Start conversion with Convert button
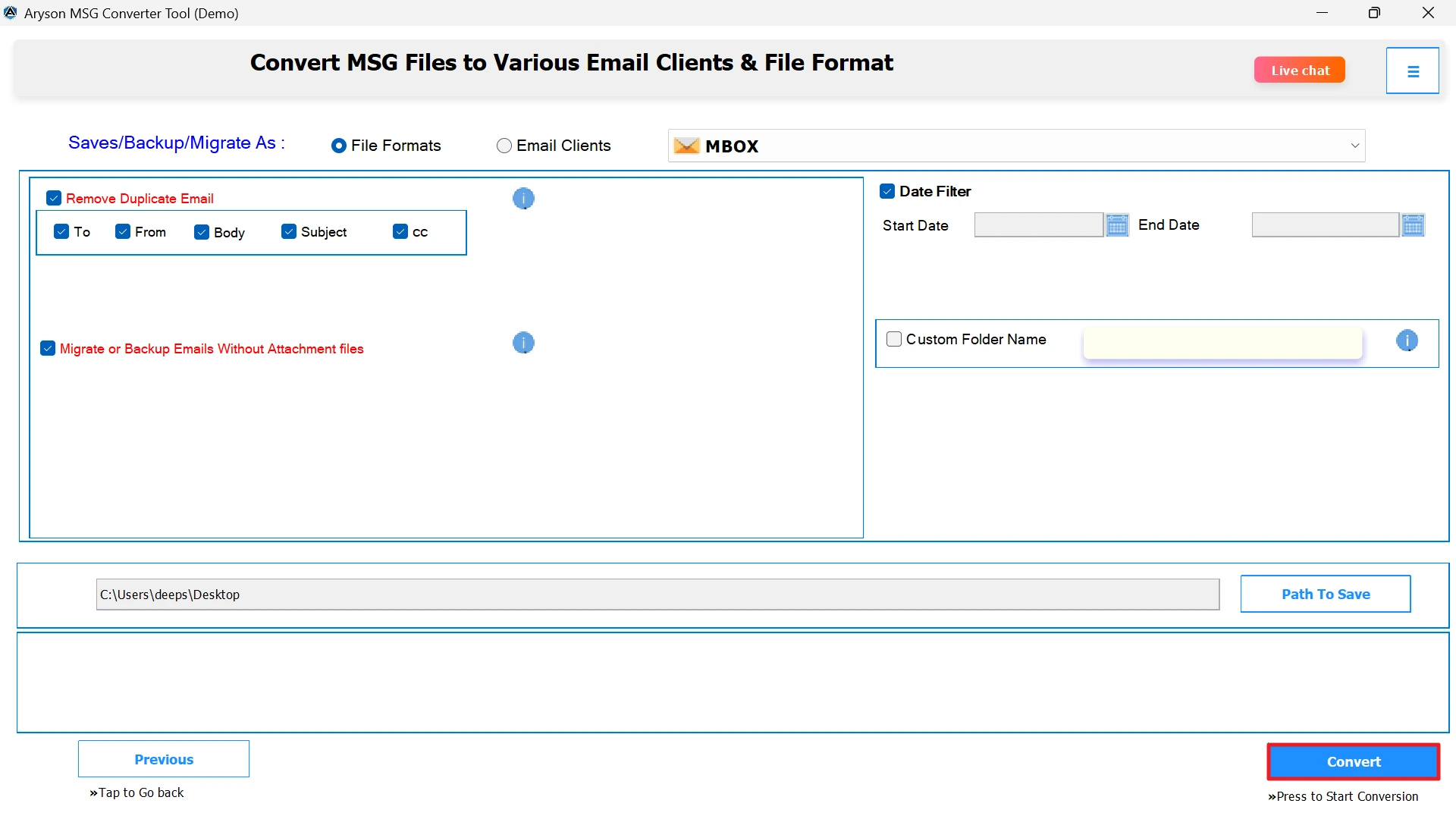The width and height of the screenshot is (1456, 819). click(x=1354, y=761)
